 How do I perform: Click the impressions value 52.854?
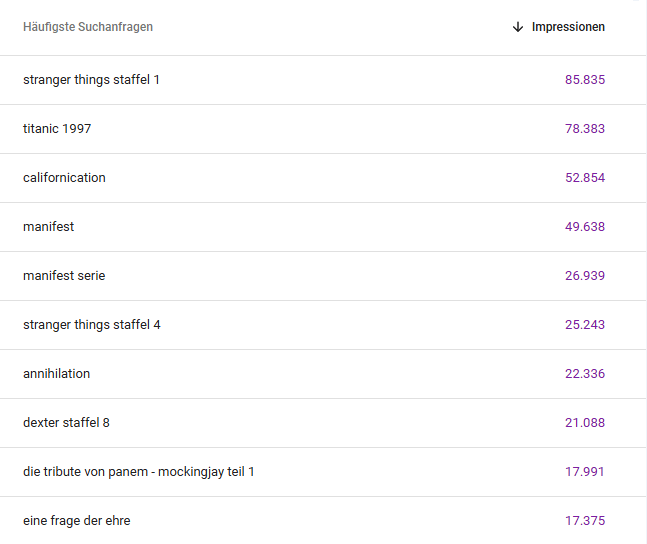(585, 177)
